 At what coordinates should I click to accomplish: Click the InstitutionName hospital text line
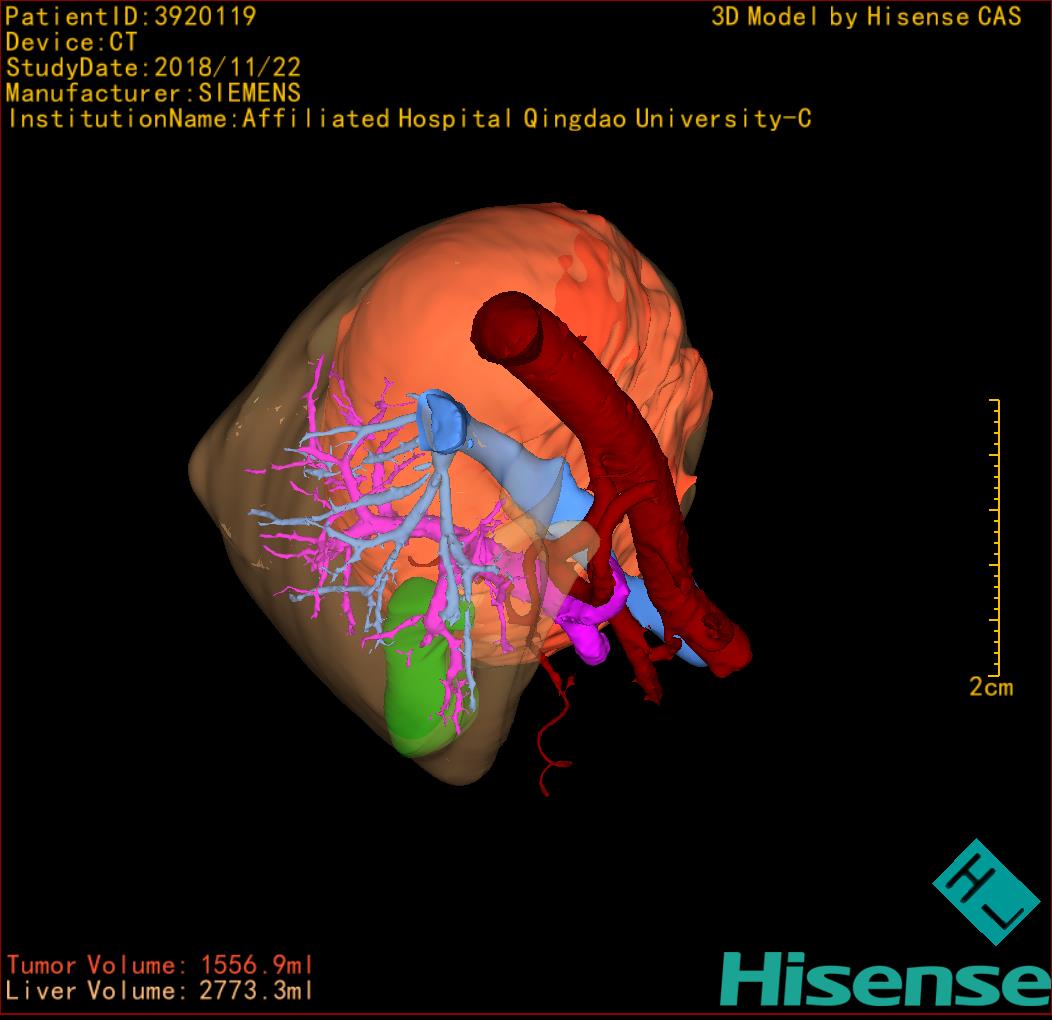click(408, 119)
